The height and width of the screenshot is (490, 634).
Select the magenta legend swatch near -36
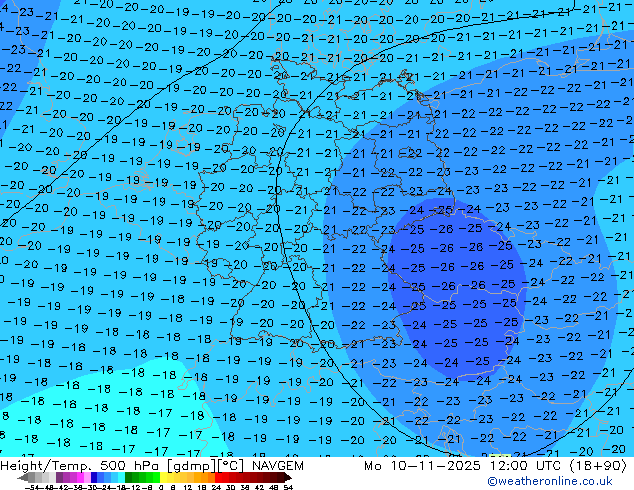click(80, 477)
